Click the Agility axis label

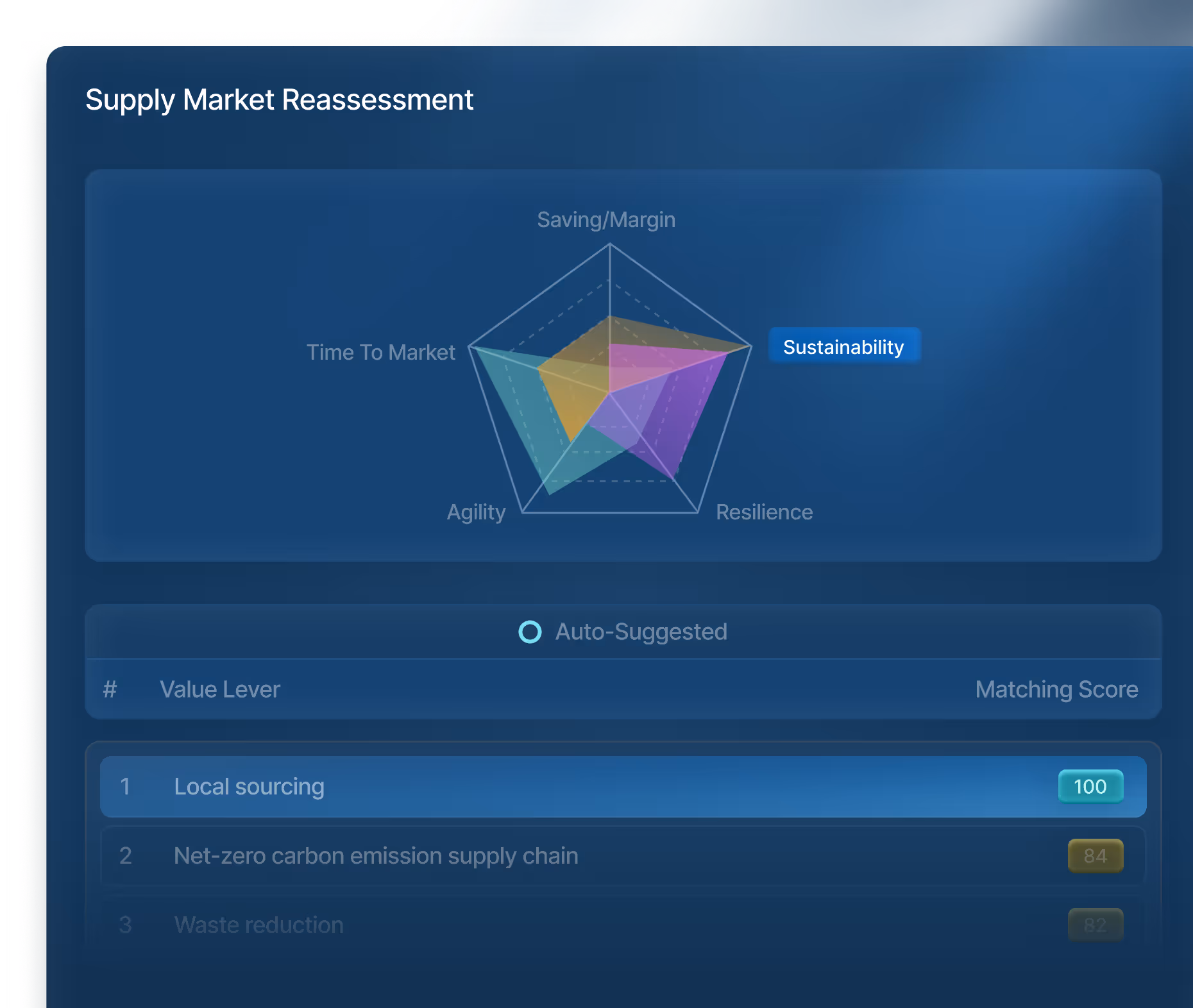coord(477,512)
